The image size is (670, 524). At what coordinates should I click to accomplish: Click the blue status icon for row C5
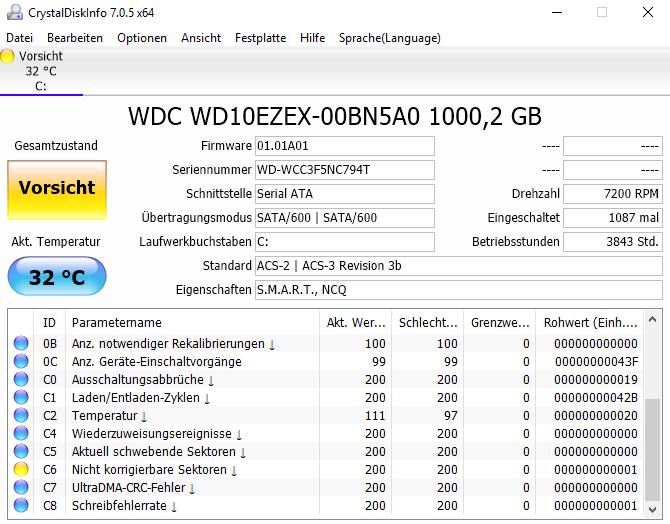coord(21,451)
